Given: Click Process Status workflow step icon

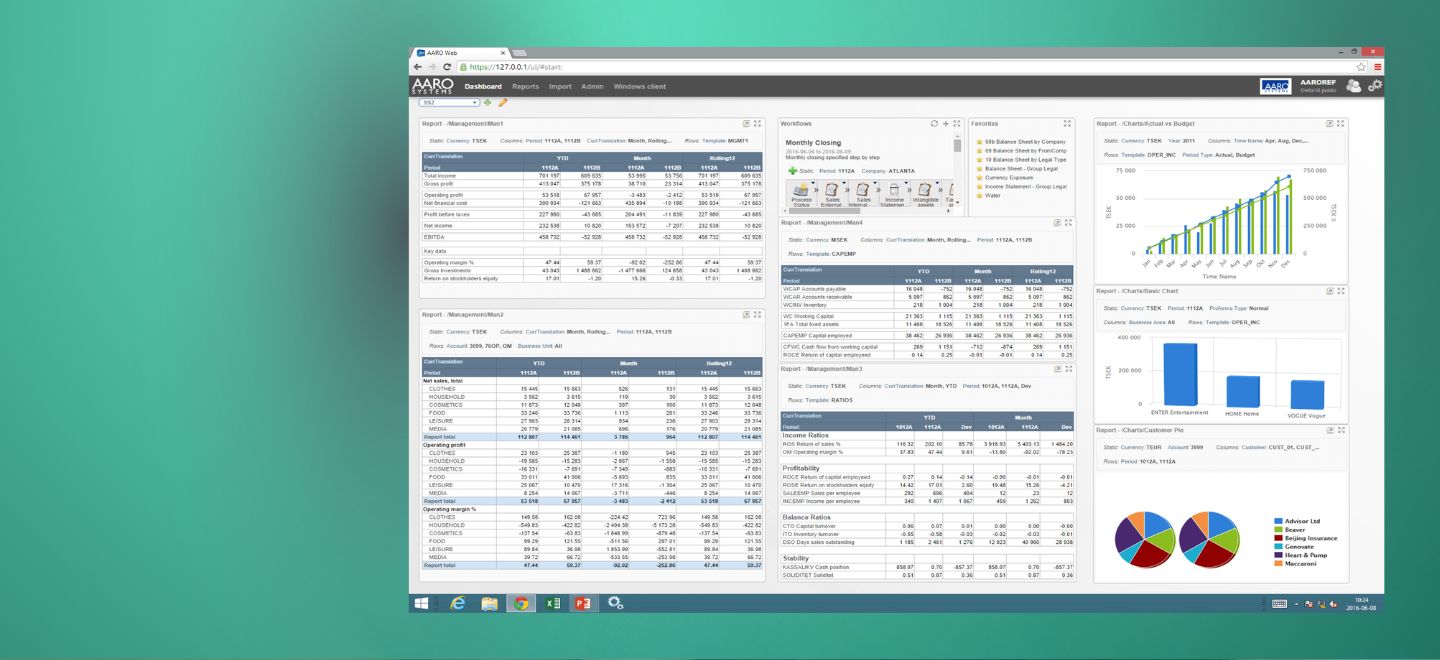Looking at the screenshot, I should point(801,189).
